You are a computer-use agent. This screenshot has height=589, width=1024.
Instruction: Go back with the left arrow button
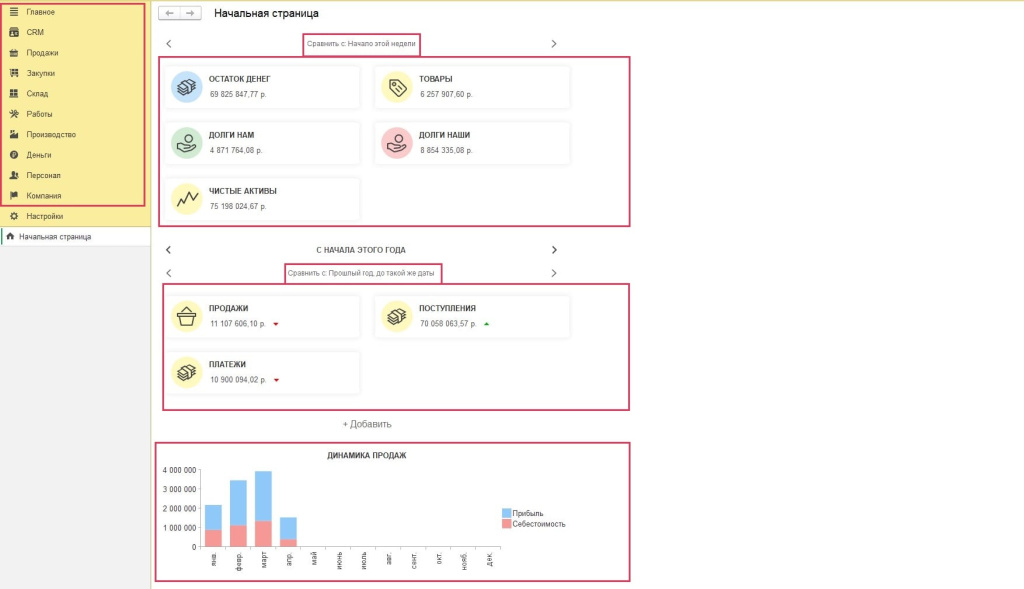tap(169, 13)
